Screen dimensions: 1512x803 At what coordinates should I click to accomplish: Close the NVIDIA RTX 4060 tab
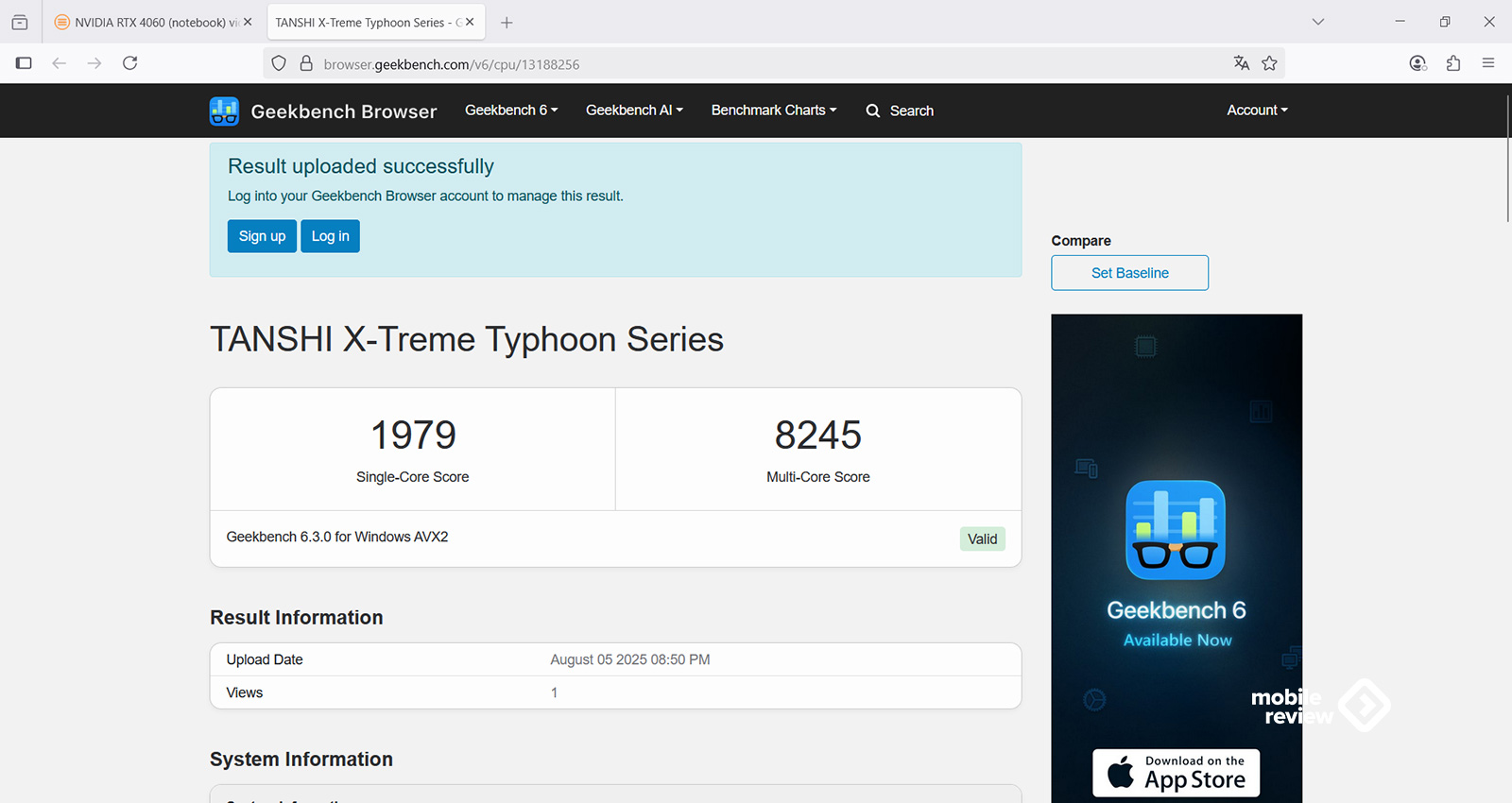[248, 22]
